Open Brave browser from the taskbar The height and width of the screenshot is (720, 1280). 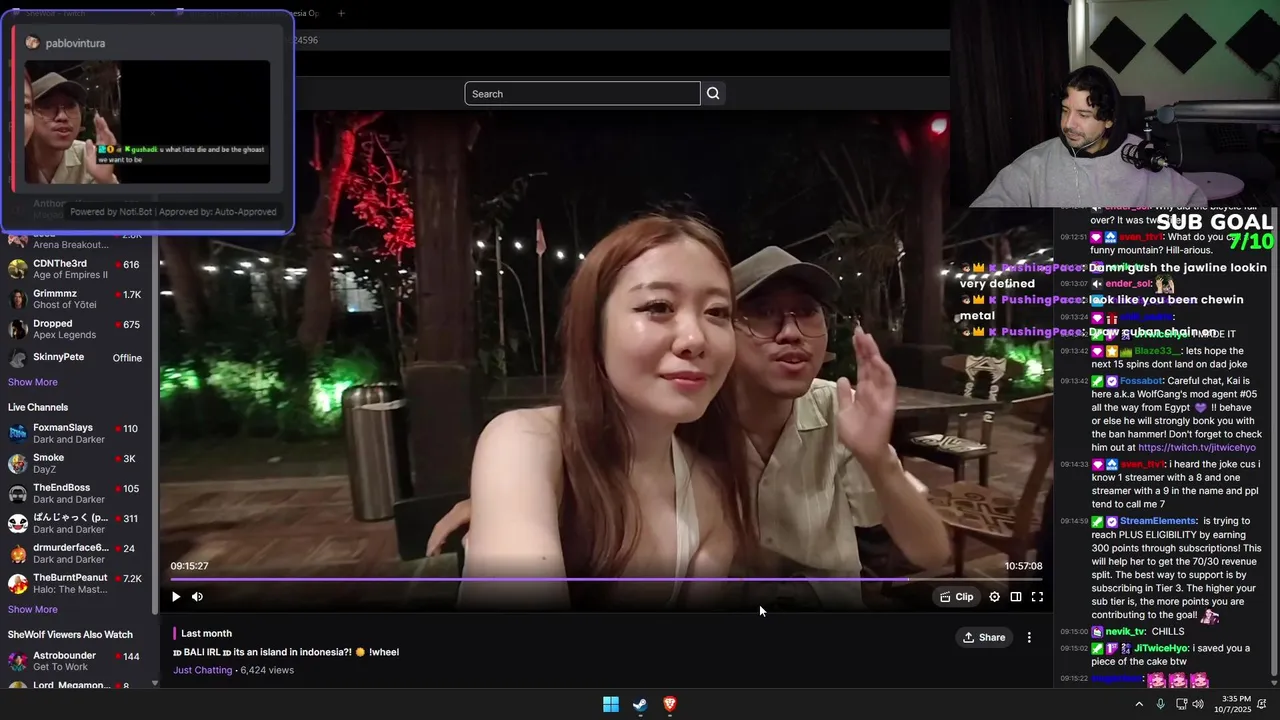(x=670, y=704)
